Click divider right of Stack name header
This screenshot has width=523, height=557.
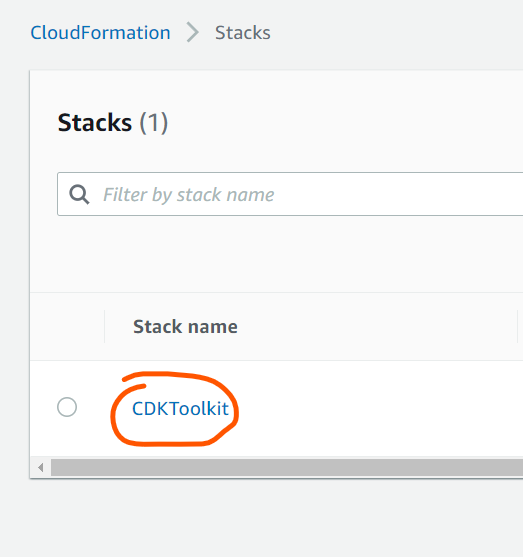[518, 326]
